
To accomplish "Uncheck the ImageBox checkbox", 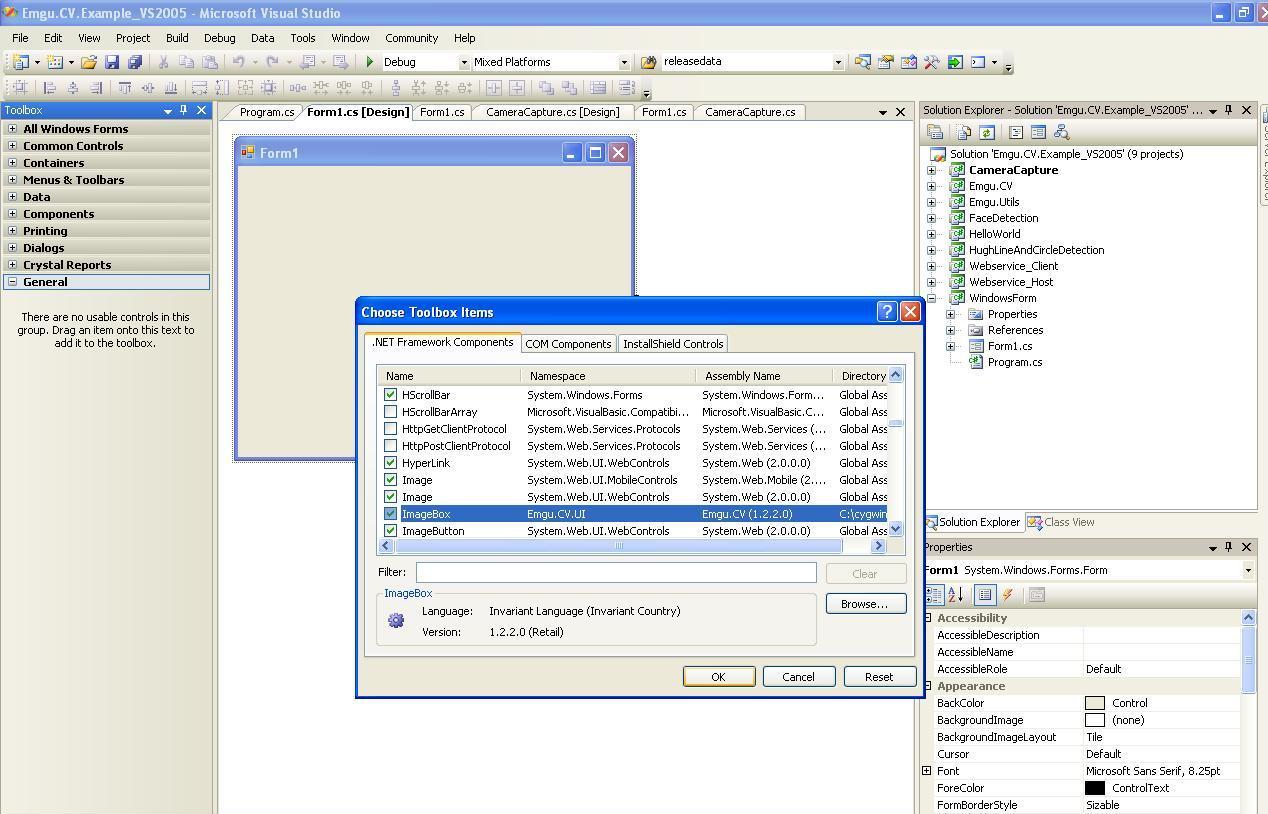I will (391, 514).
